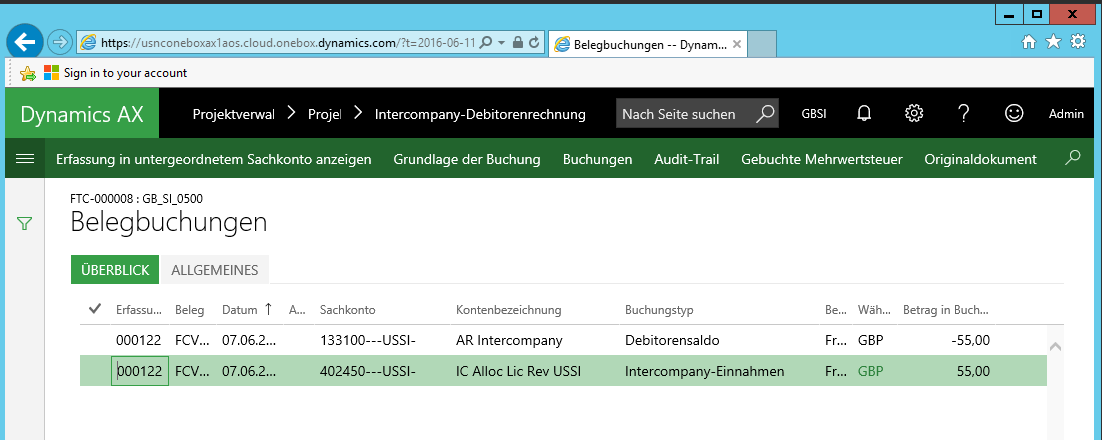Open the Sachkonto column header menu
This screenshot has height=440, width=1102.
pos(347,310)
